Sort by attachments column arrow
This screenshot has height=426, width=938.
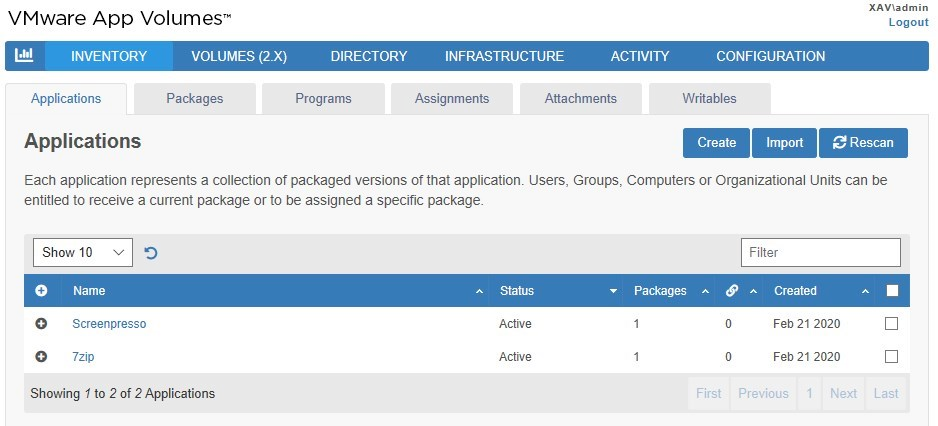[754, 291]
